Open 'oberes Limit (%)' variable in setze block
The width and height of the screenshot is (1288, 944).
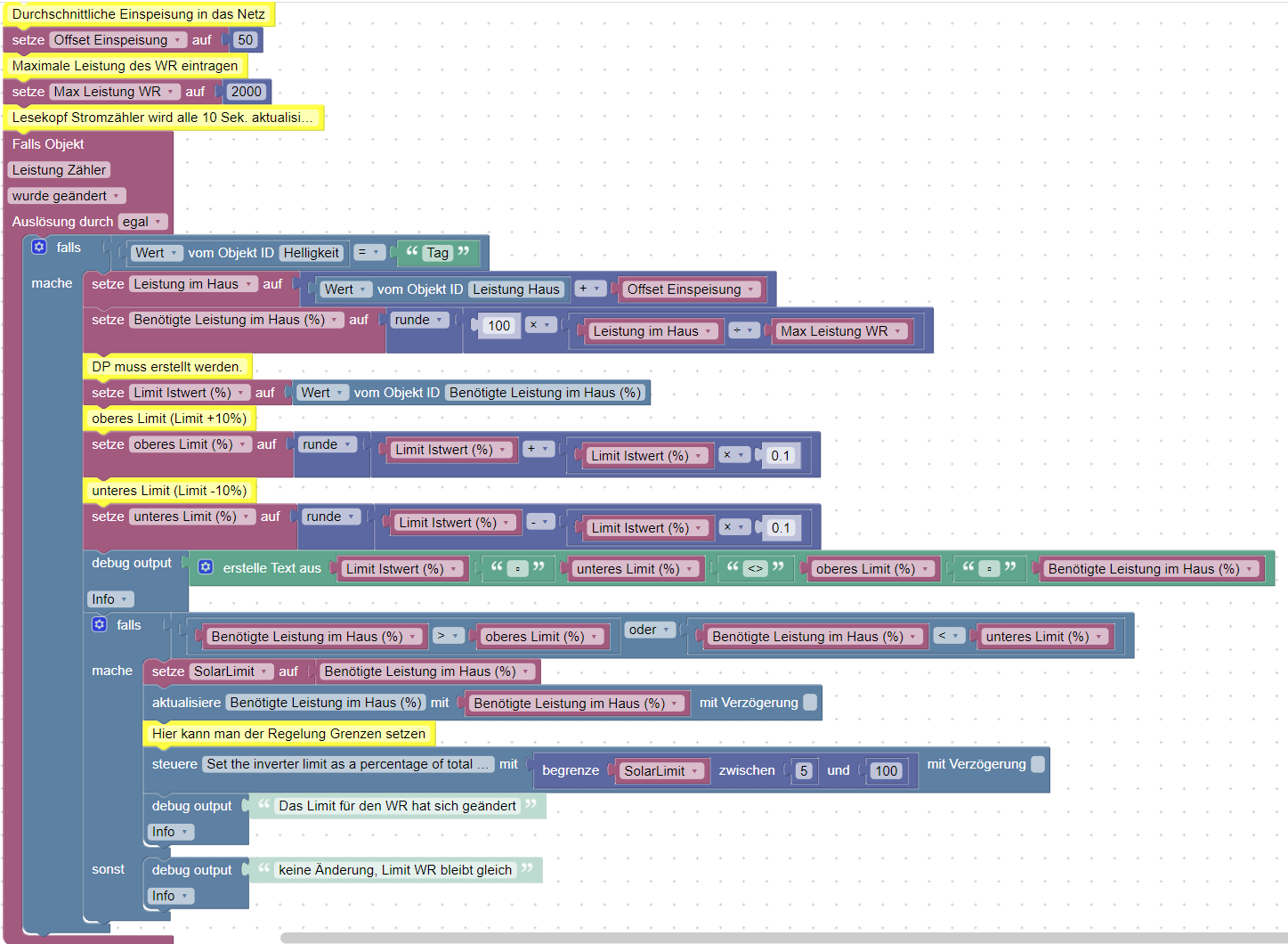[x=190, y=444]
